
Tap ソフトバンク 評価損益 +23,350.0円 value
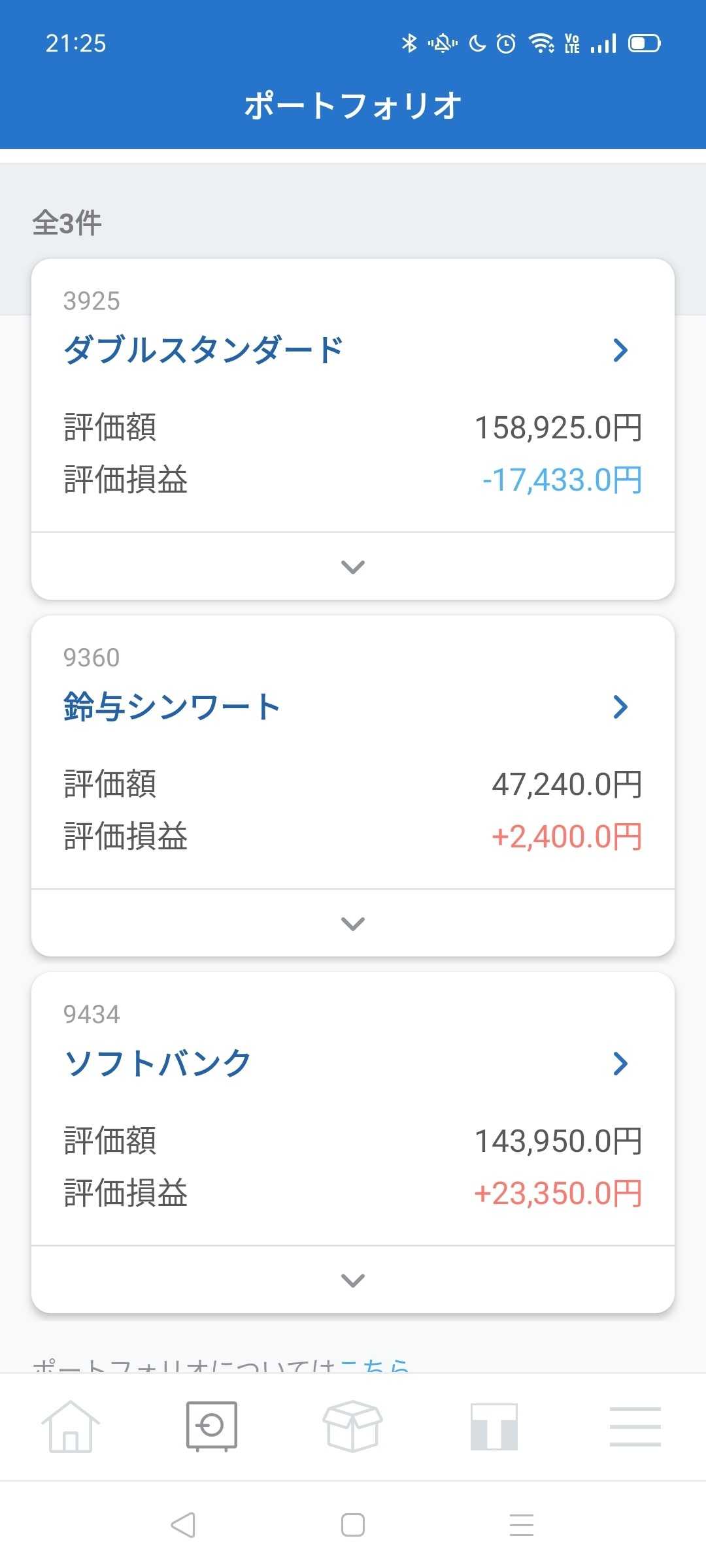558,1194
